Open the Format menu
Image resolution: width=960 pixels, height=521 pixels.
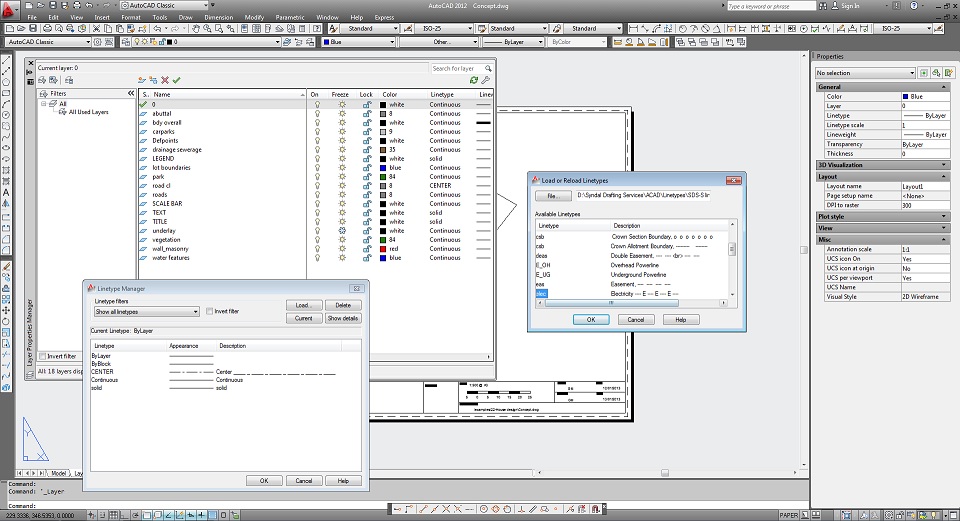pos(130,17)
